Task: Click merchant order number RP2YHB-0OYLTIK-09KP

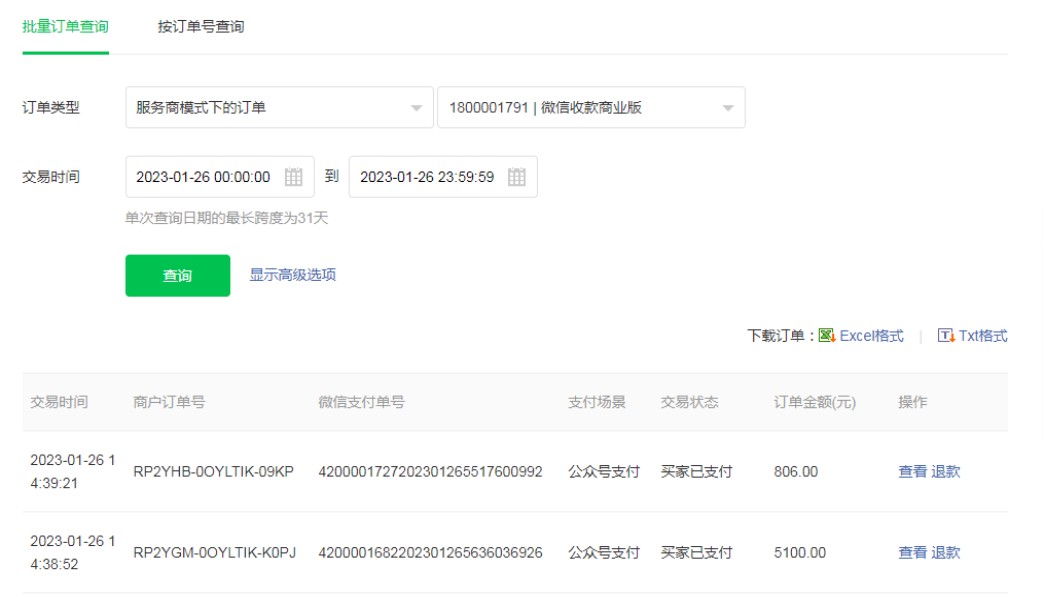Action: point(213,472)
